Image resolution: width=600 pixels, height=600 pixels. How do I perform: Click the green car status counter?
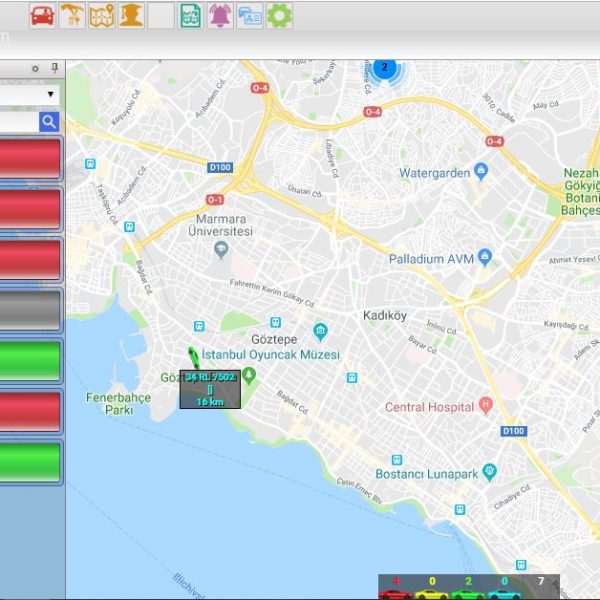click(x=468, y=587)
